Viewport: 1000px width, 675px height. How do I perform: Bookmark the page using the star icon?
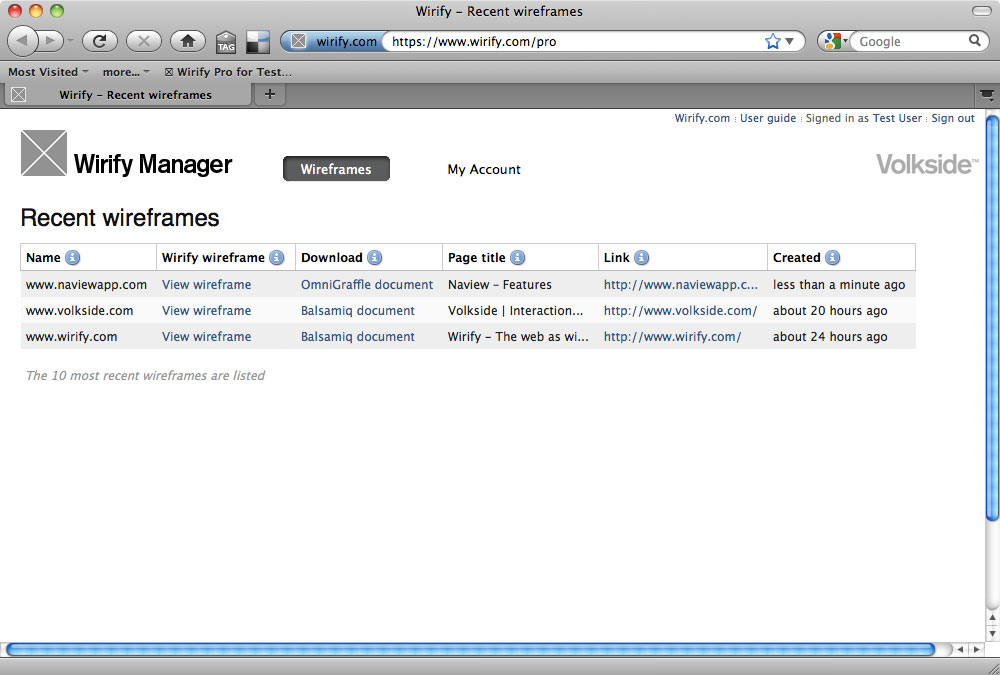pyautogui.click(x=772, y=41)
